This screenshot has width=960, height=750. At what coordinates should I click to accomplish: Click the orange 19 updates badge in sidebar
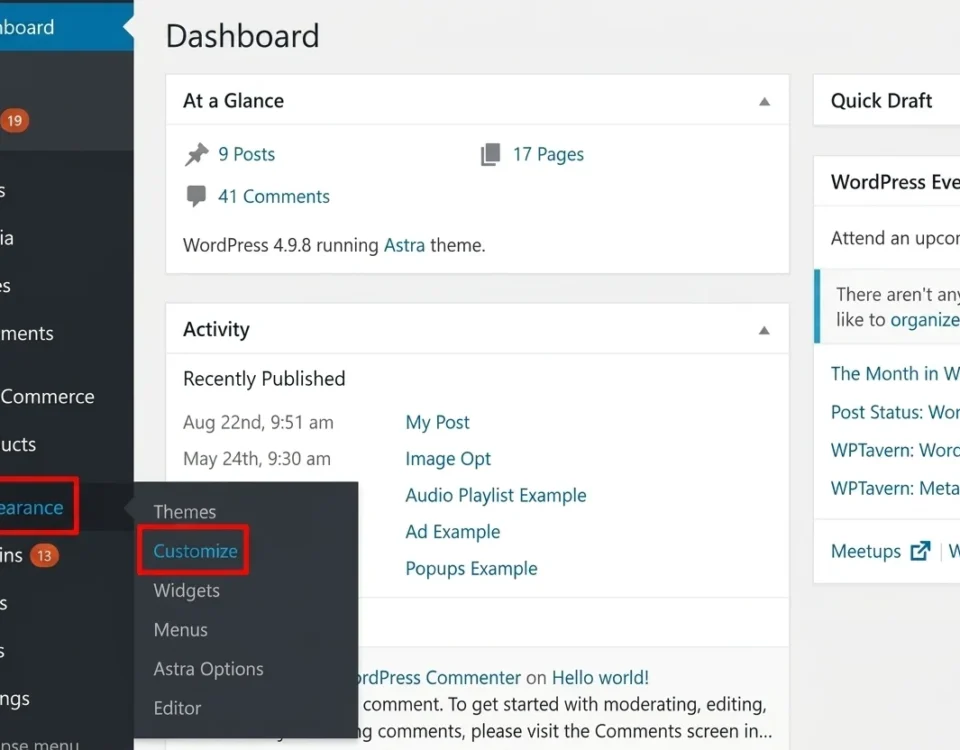[x=14, y=121]
